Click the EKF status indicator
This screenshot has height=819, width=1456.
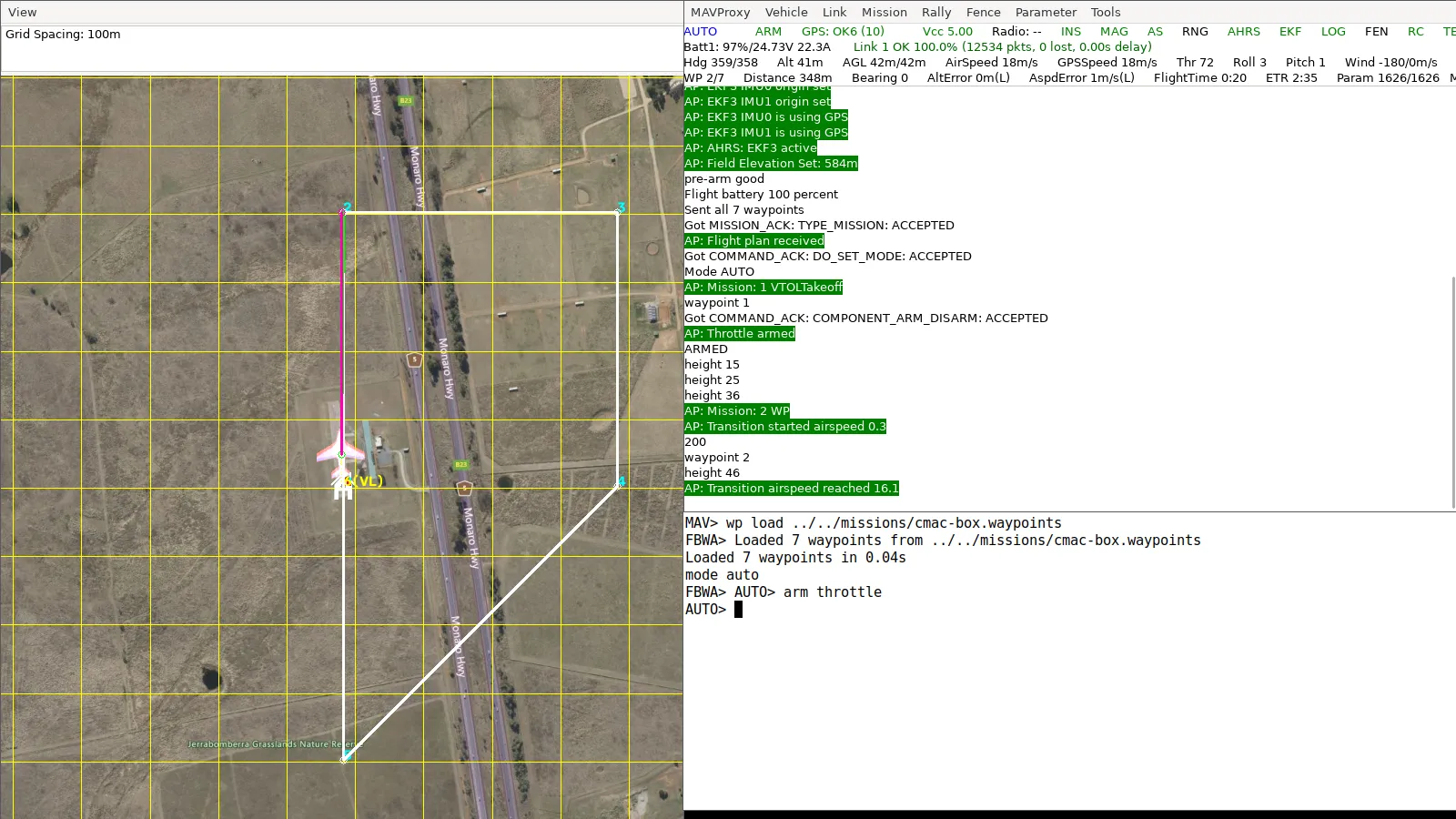point(1290,31)
